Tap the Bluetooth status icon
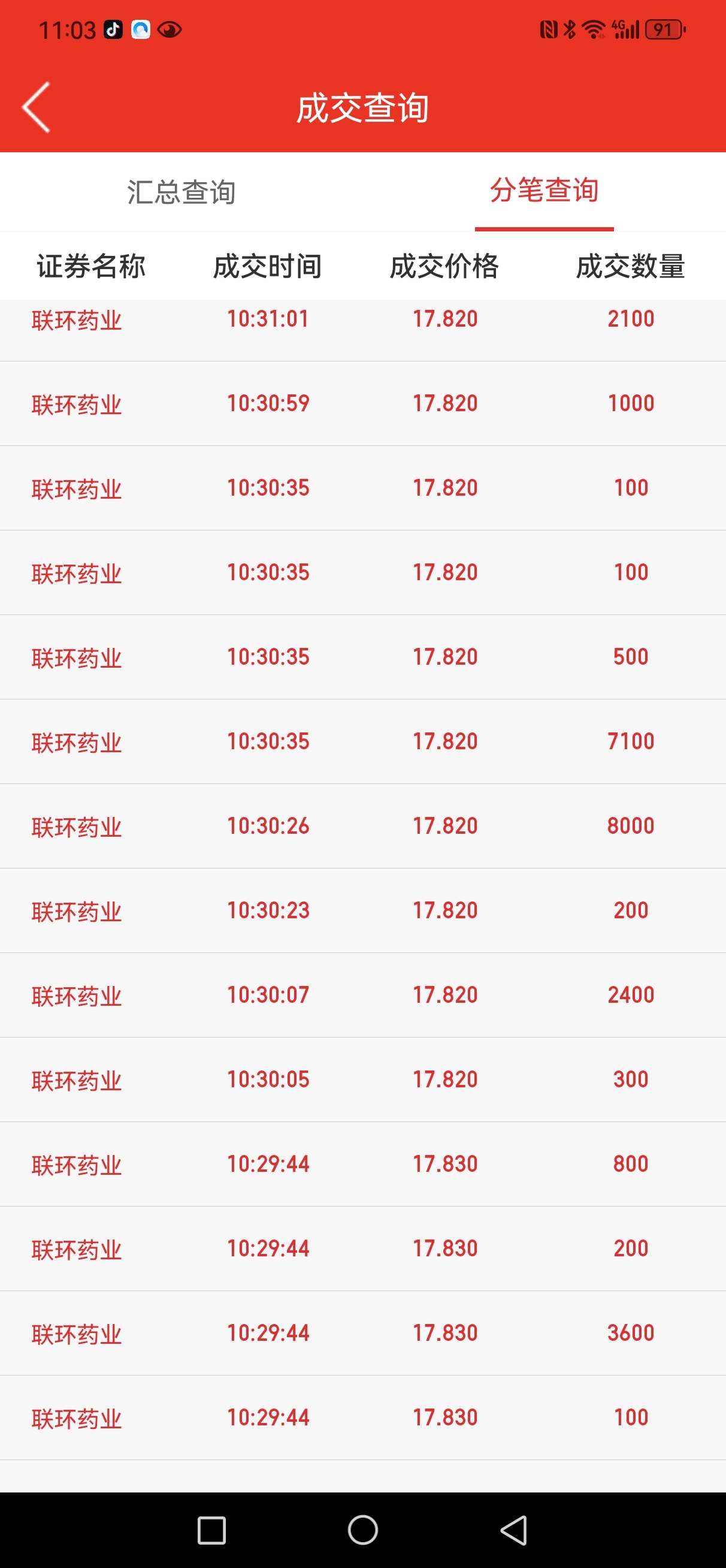Image resolution: width=726 pixels, height=1568 pixels. (x=570, y=29)
